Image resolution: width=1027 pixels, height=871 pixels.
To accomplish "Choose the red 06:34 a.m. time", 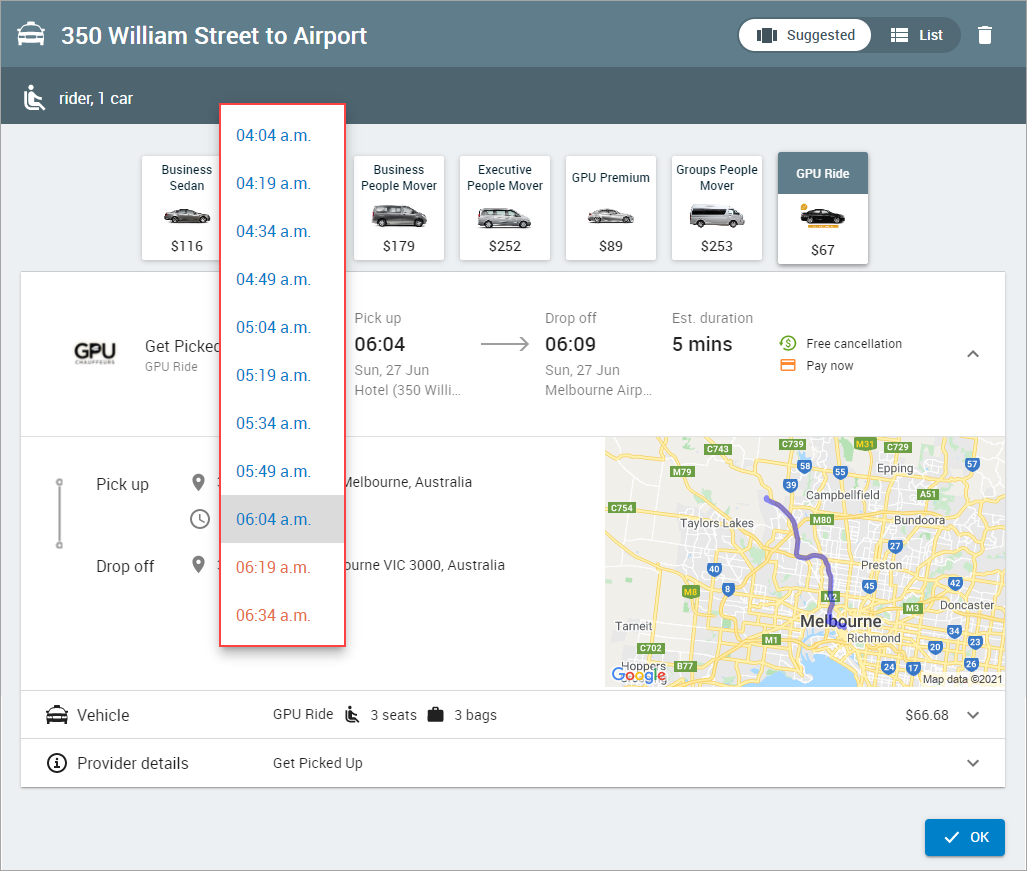I will [282, 616].
